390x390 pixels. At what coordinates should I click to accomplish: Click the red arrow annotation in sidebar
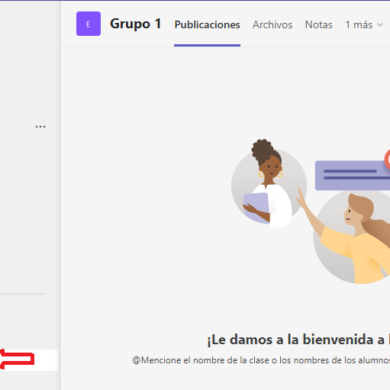pos(17,359)
